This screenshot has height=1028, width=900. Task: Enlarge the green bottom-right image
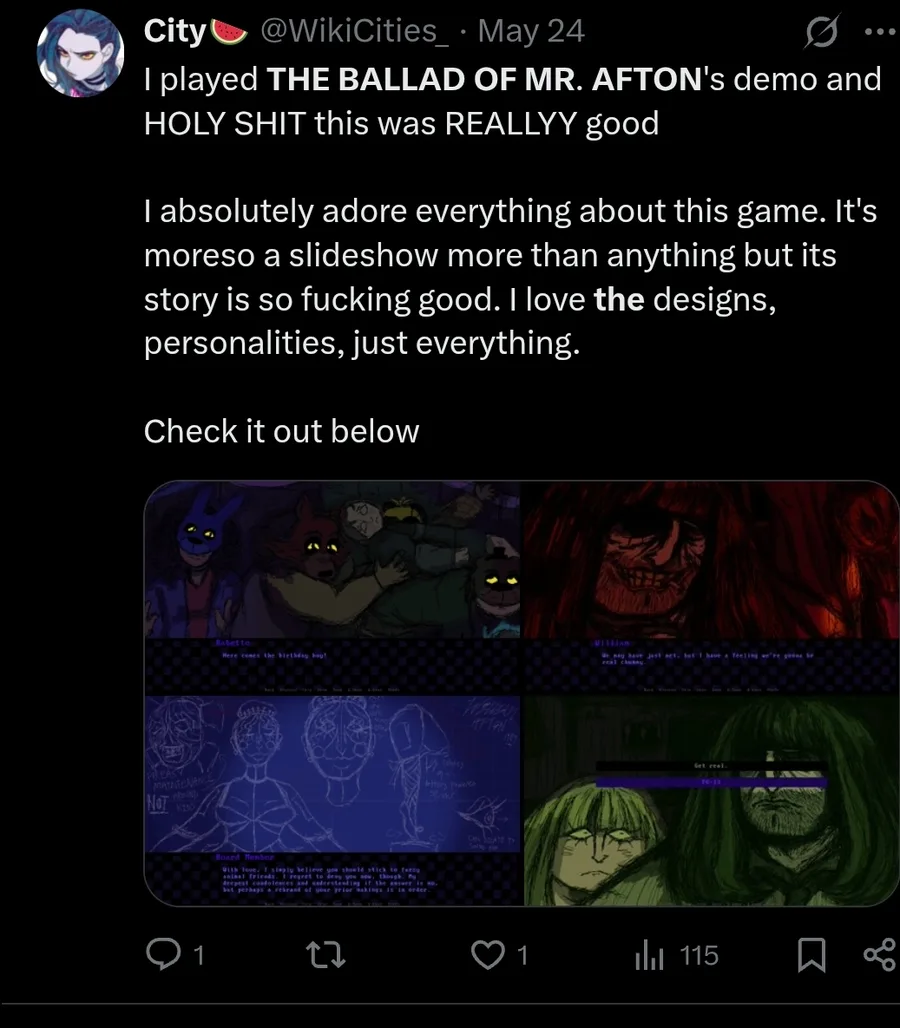pyautogui.click(x=710, y=801)
